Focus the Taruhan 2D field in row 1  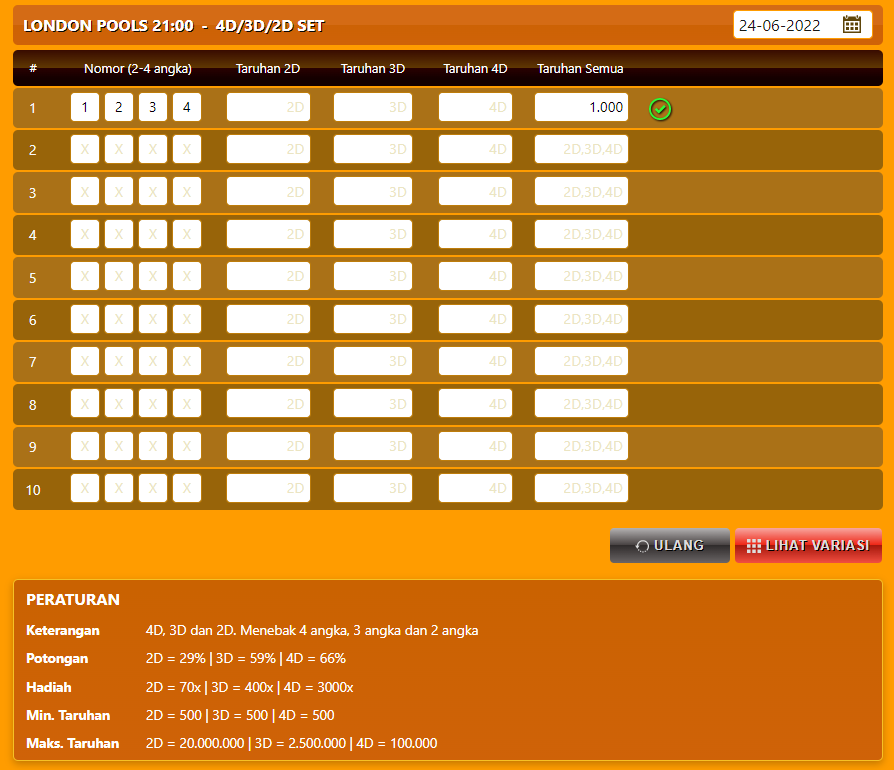(x=268, y=108)
